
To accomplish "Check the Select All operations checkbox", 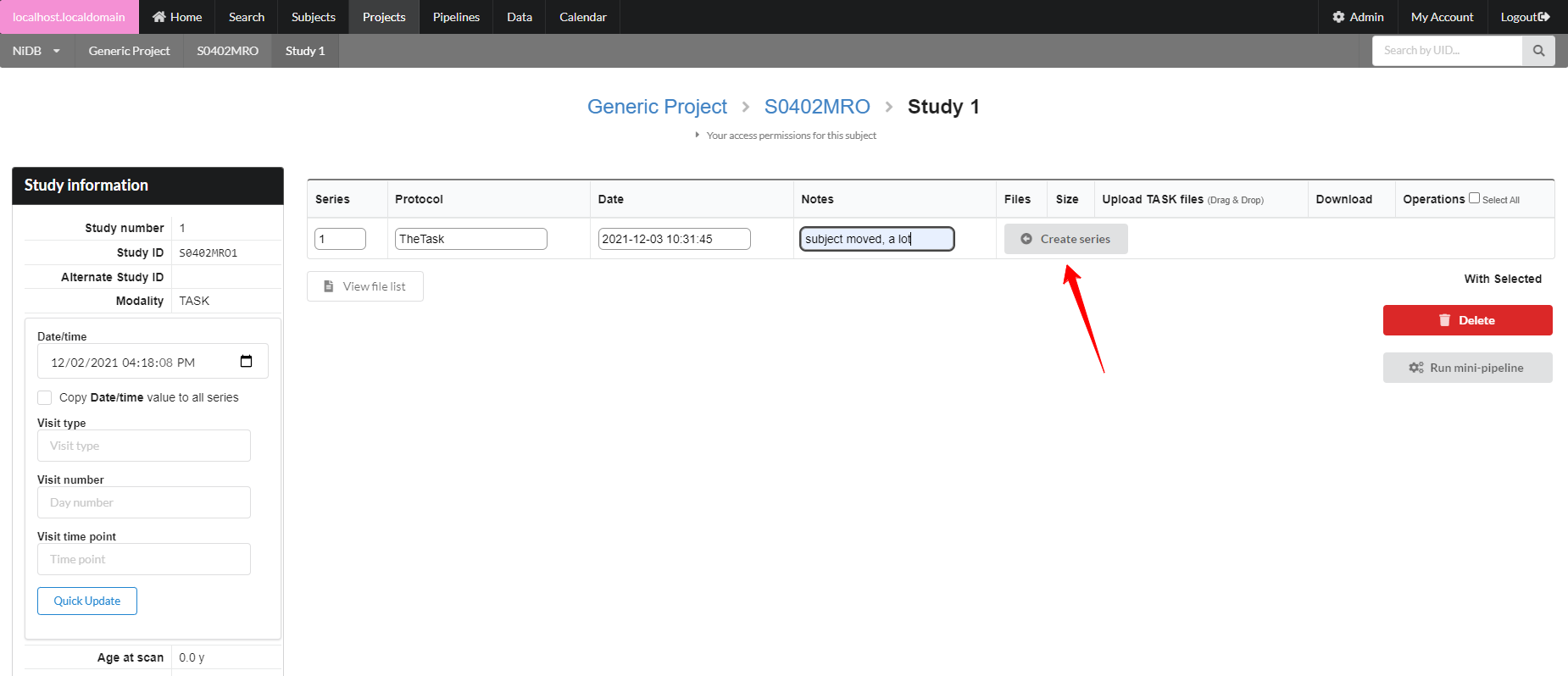I will click(x=1474, y=198).
